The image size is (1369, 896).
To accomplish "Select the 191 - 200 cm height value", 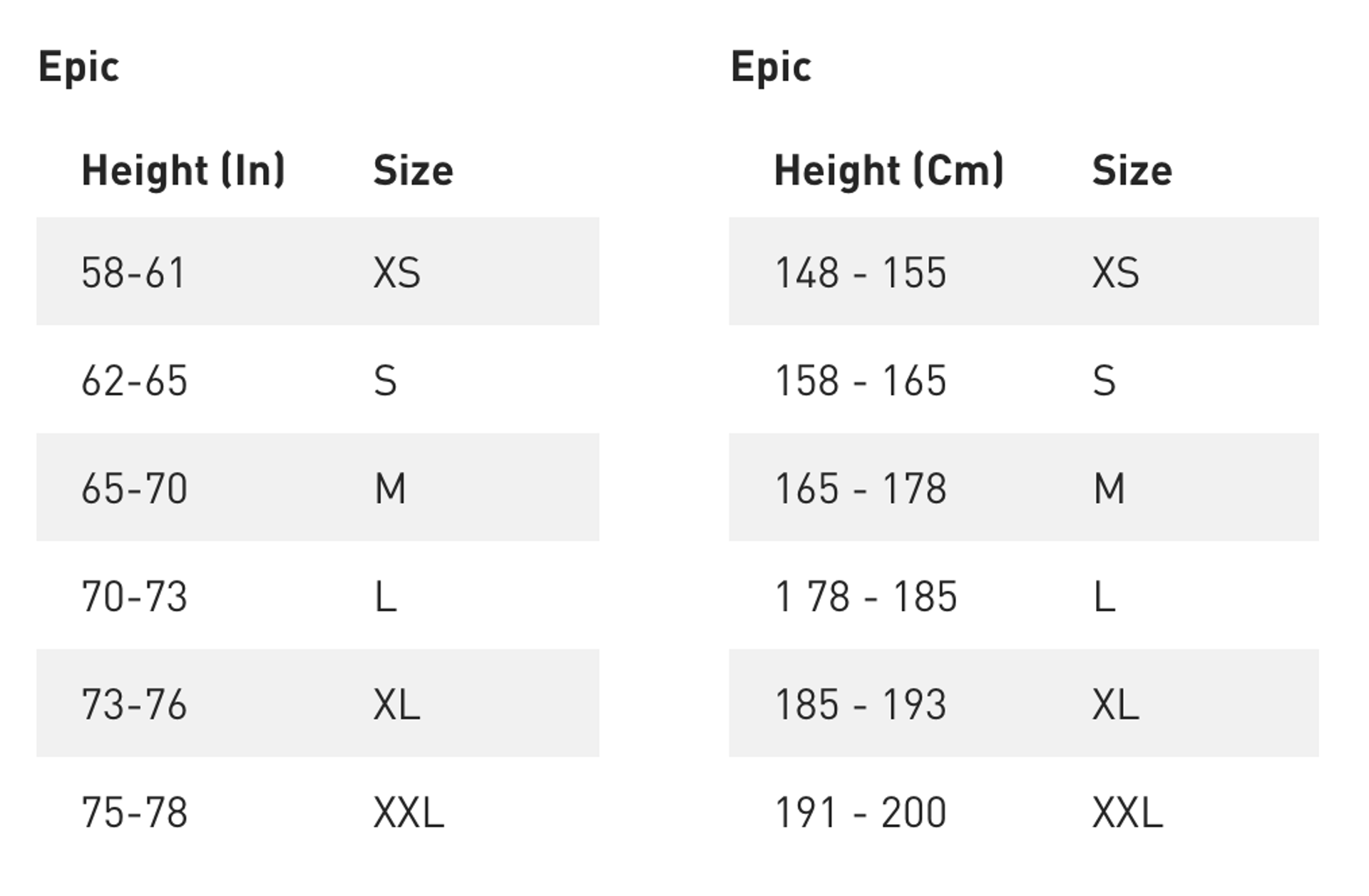I will (861, 812).
